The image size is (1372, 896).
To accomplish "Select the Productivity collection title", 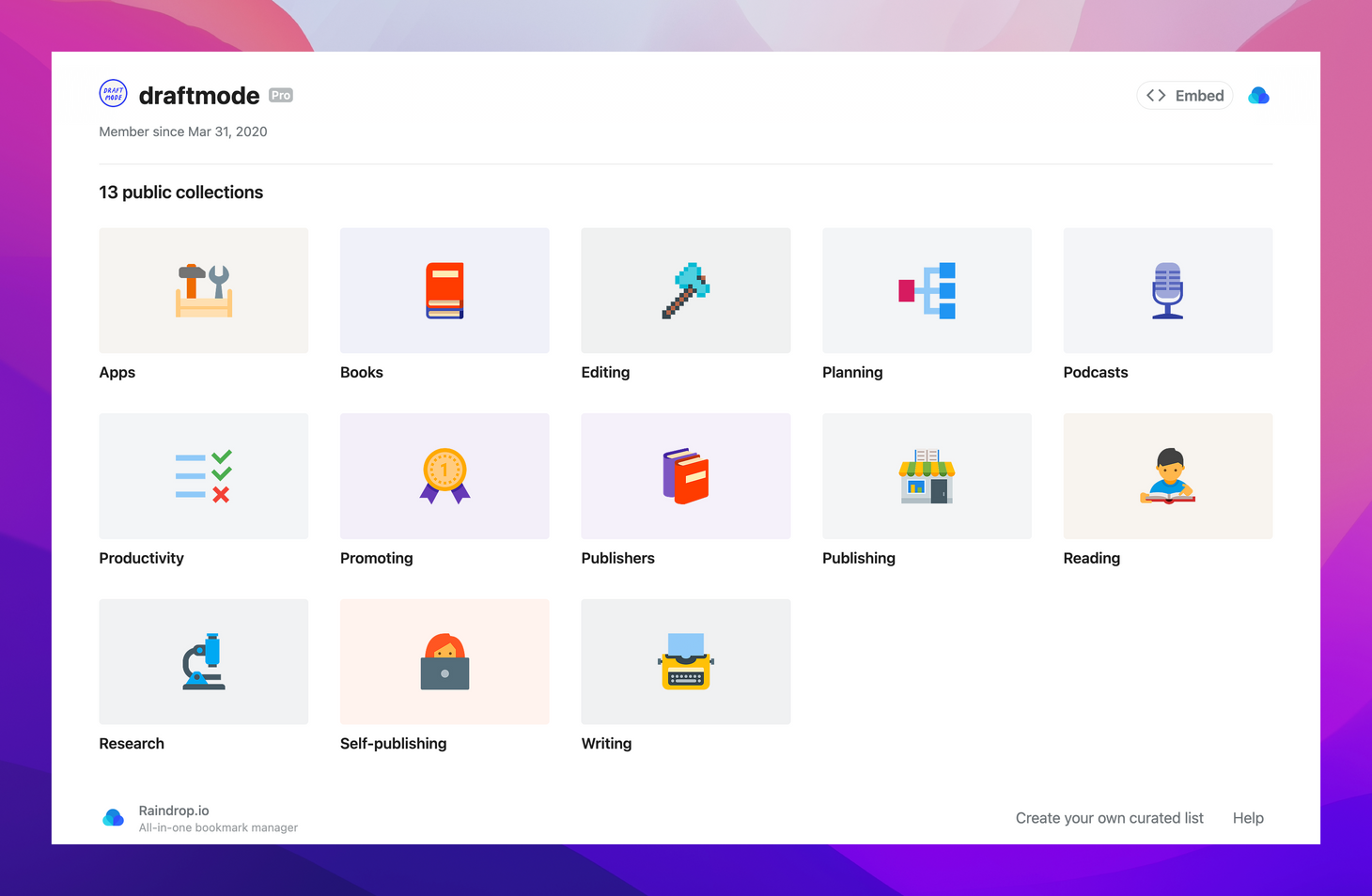I will [142, 558].
